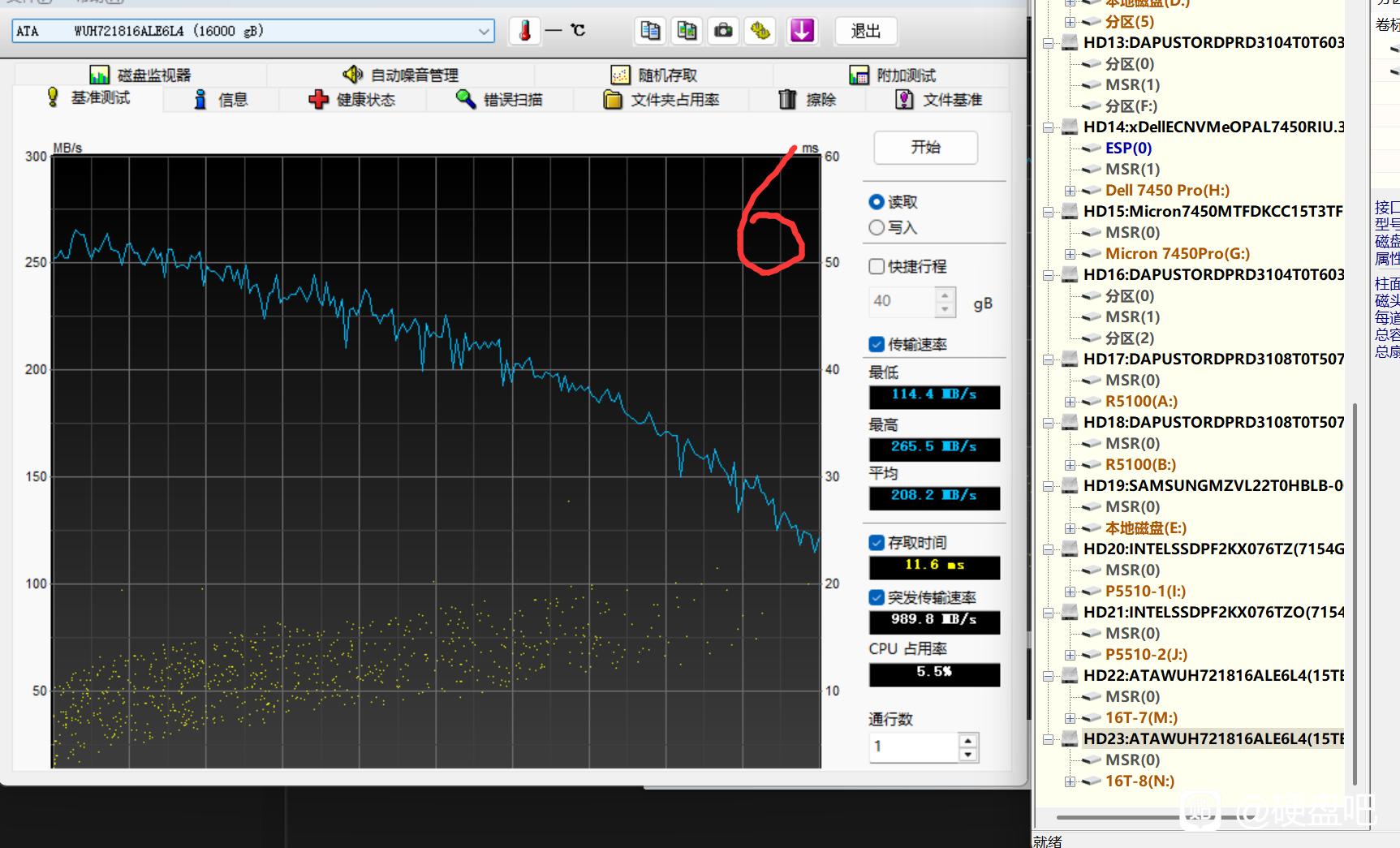Save screenshot with camera icon
Viewport: 1400px width, 848px height.
[x=723, y=31]
